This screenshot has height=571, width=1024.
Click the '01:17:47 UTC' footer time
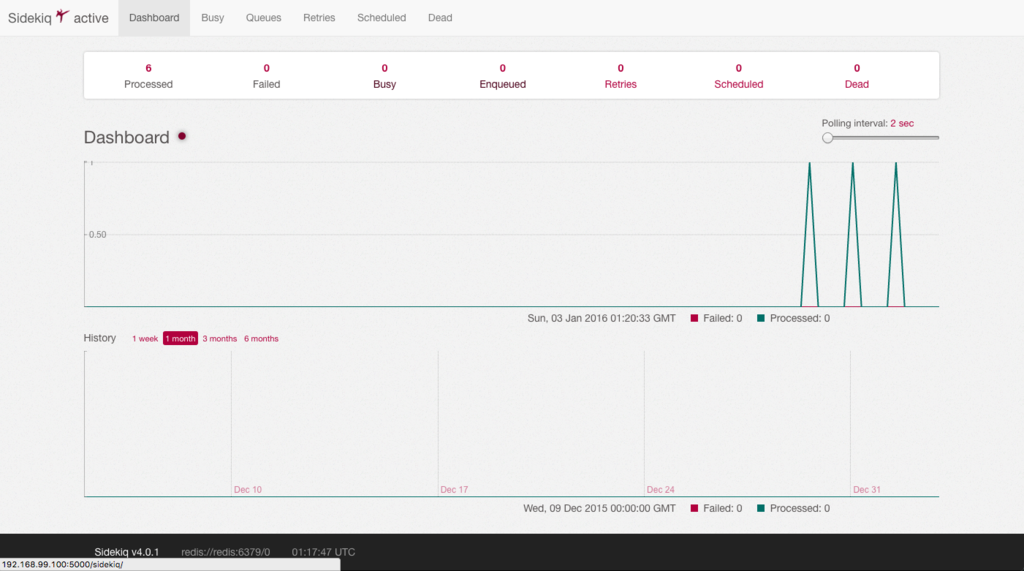coord(323,552)
